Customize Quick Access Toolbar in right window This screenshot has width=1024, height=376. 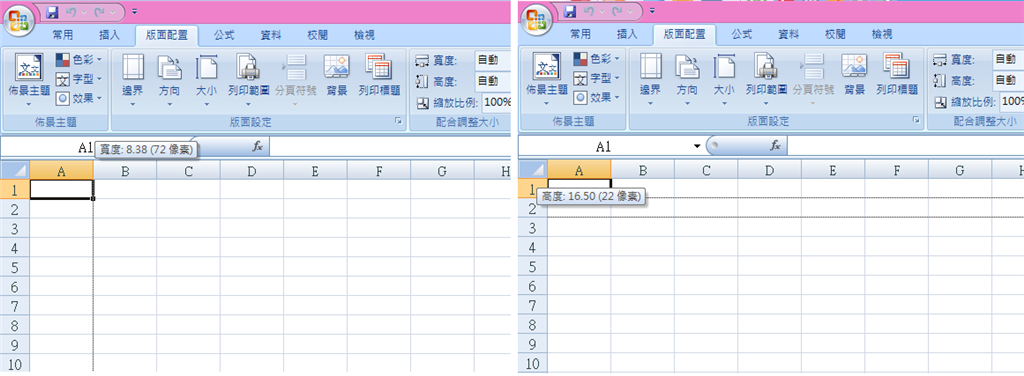click(651, 11)
